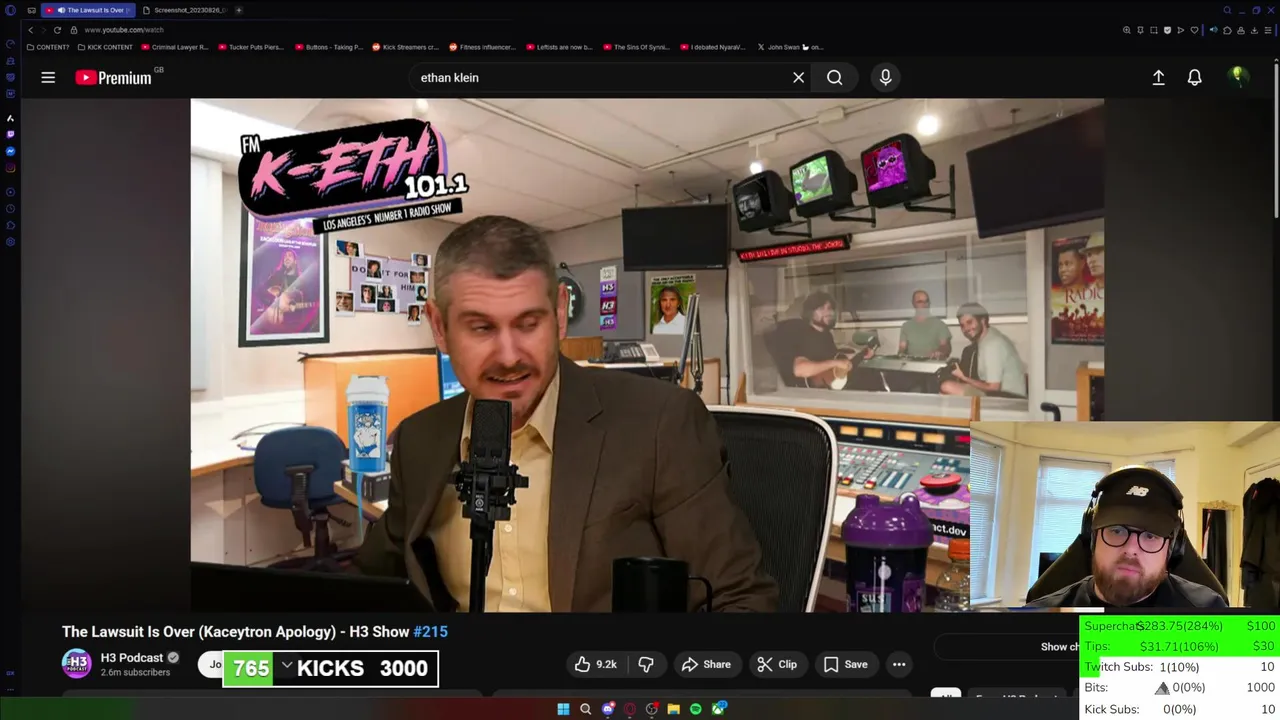
Task: Open the H3 Podcast channel avatar
Action: [77, 664]
